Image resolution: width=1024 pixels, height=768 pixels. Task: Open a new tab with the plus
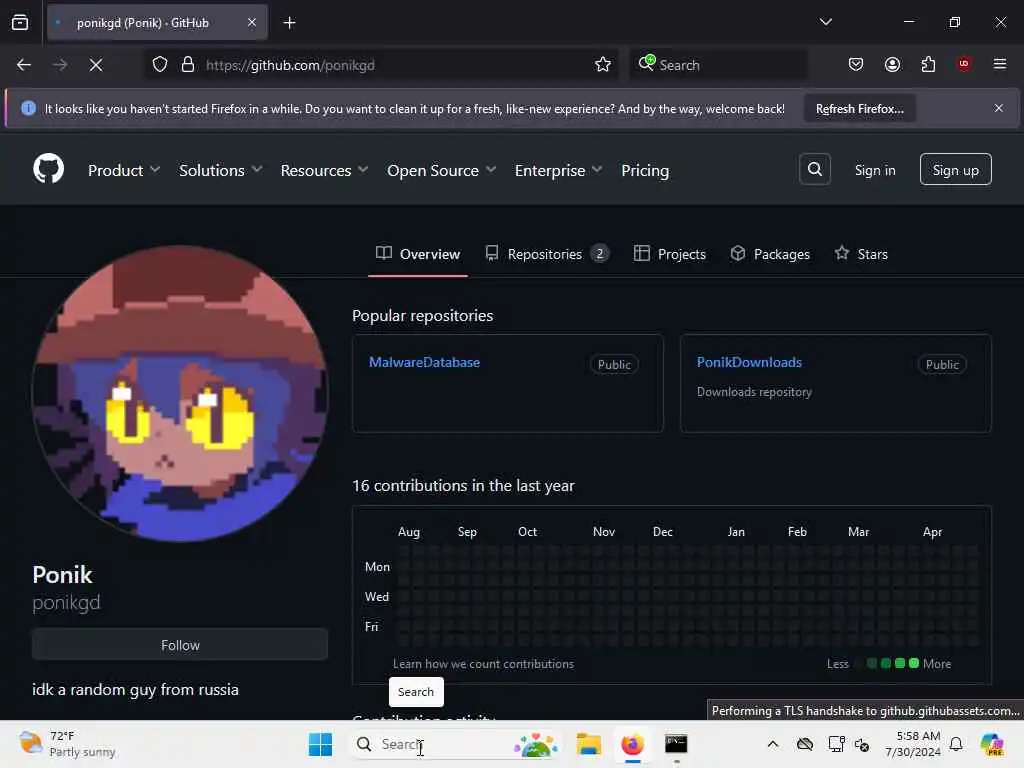tap(289, 23)
